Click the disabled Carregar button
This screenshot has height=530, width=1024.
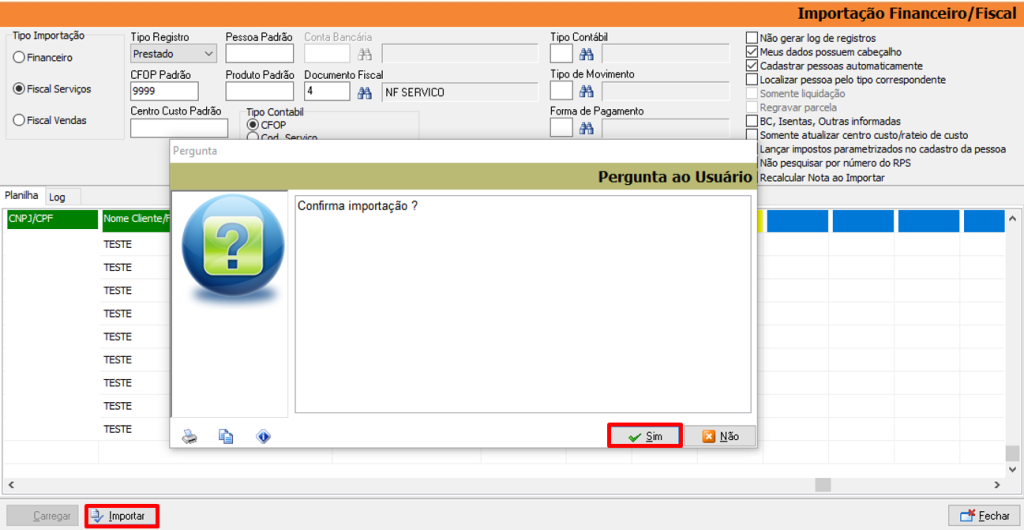point(43,516)
